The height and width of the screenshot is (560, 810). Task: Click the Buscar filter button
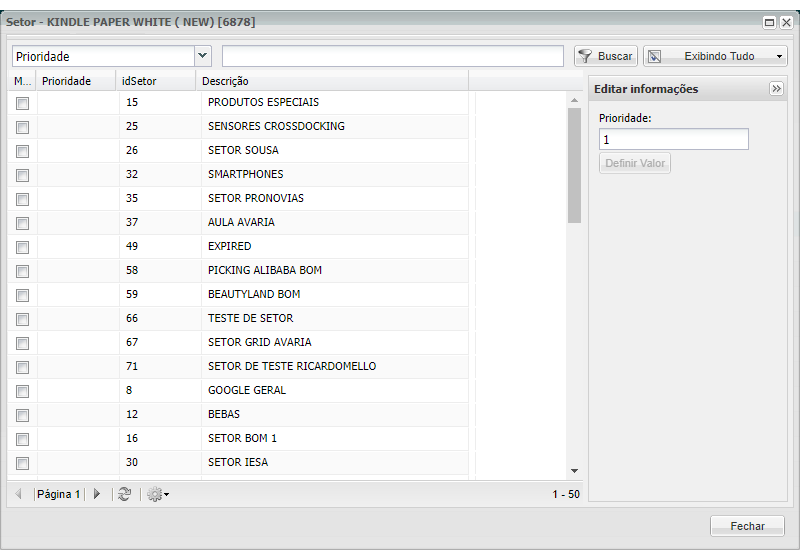point(606,56)
